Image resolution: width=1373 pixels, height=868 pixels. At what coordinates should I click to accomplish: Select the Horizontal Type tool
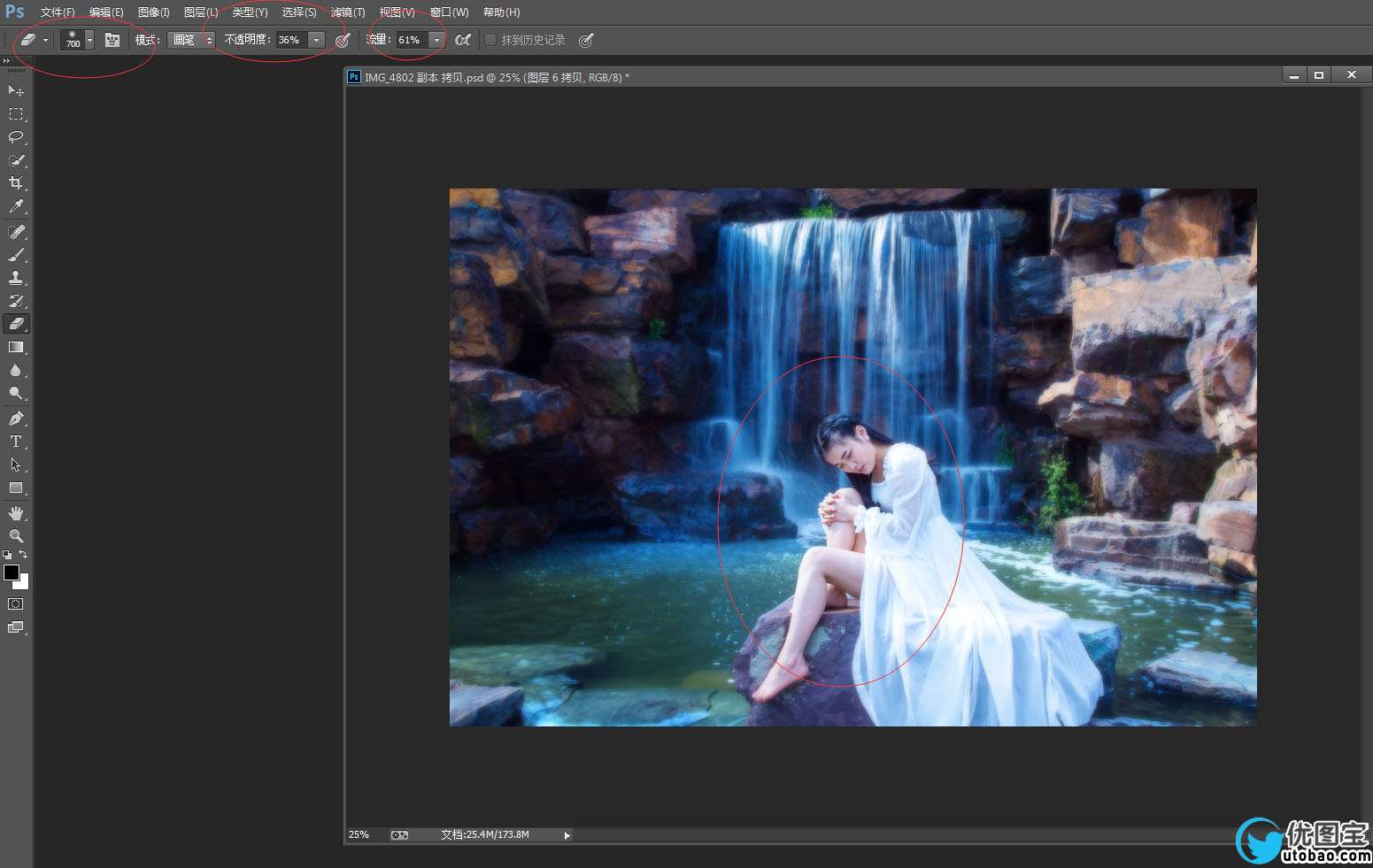click(16, 442)
